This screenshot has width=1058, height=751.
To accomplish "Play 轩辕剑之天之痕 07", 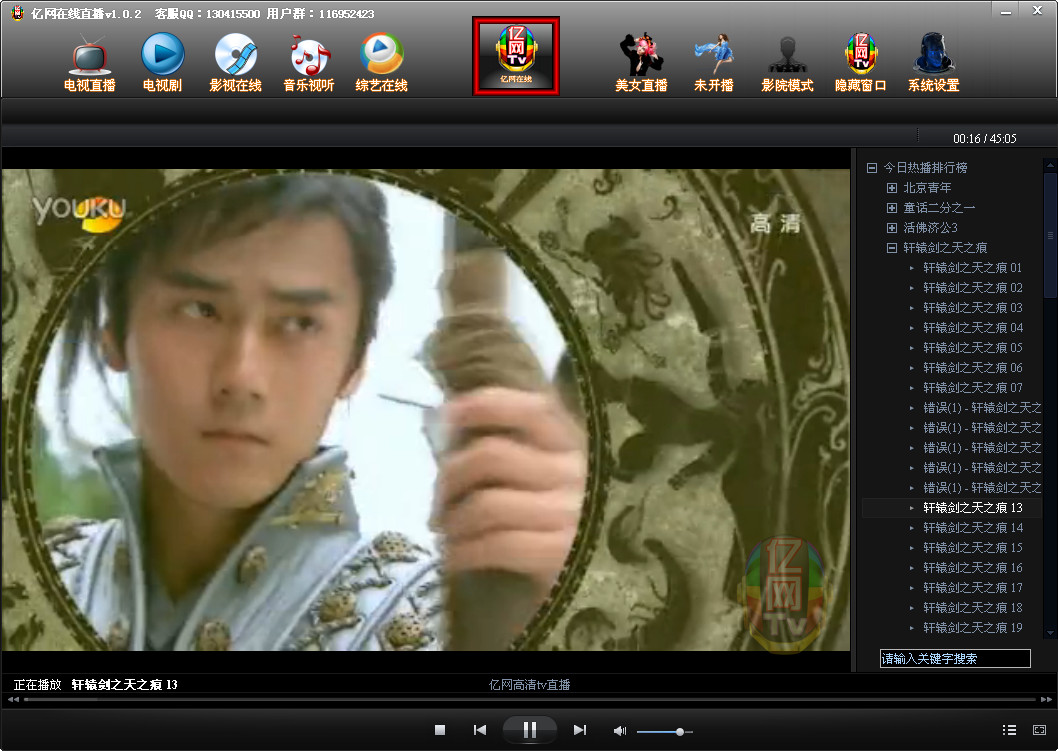I will 972,388.
